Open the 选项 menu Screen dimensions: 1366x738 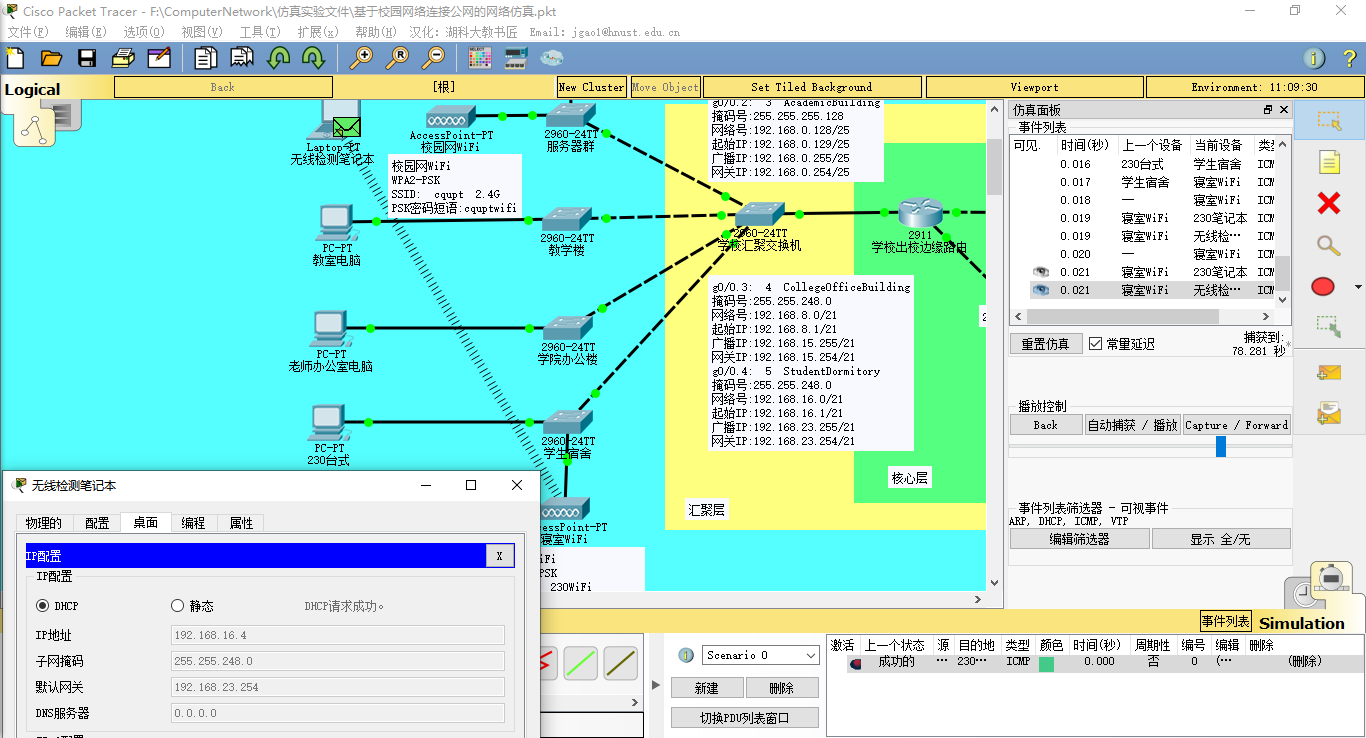point(144,32)
